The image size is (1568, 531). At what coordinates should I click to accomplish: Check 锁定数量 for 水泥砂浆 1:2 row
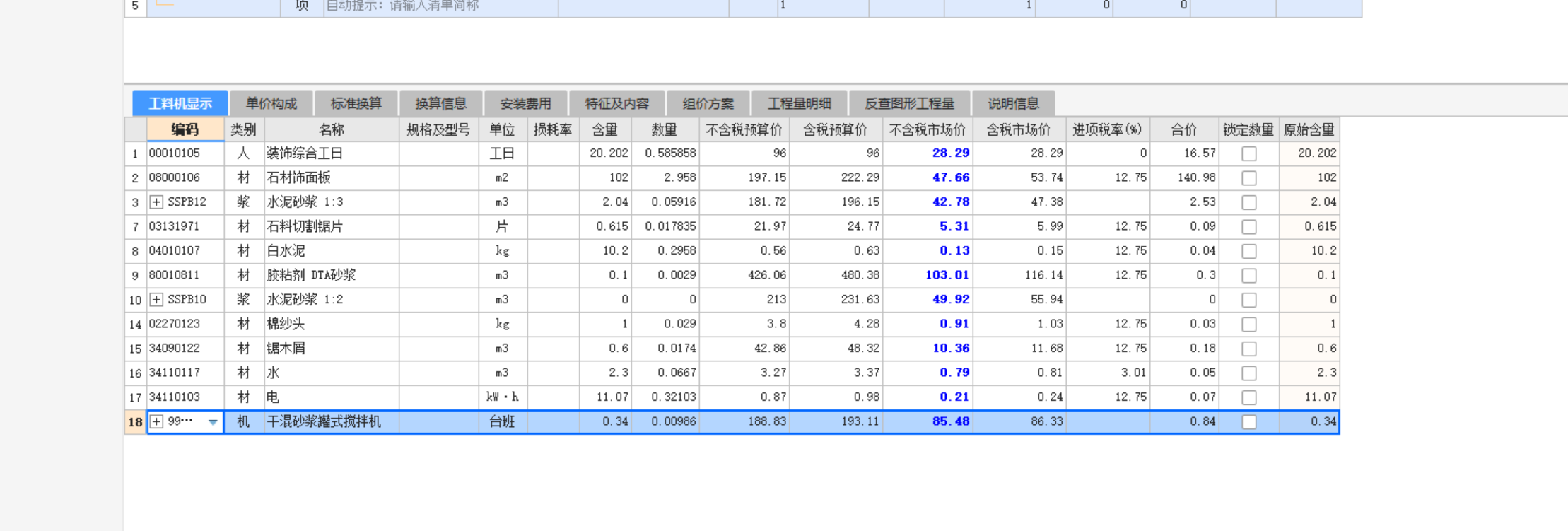(1249, 300)
